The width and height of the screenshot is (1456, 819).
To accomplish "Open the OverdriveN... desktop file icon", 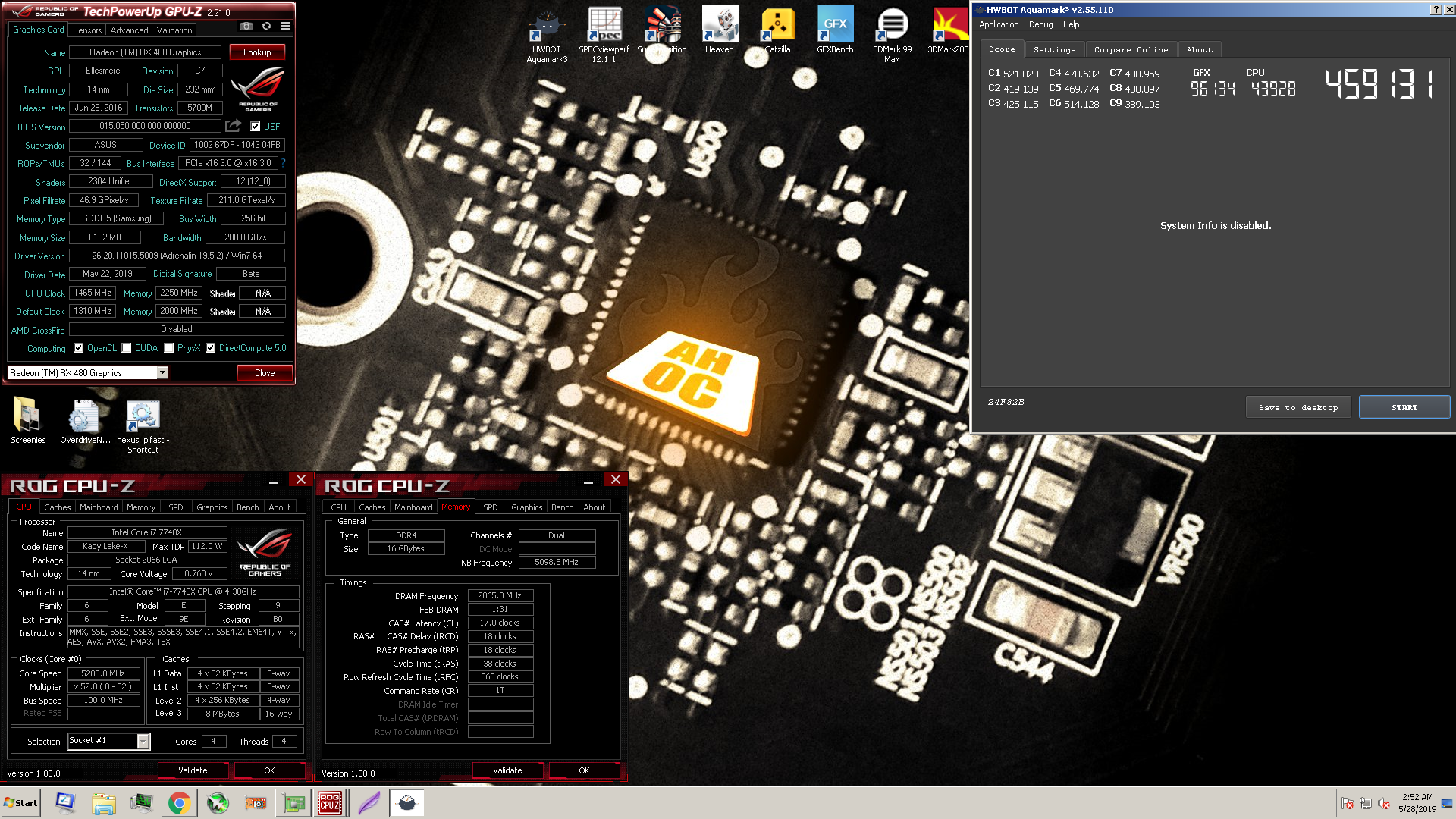I will (85, 421).
